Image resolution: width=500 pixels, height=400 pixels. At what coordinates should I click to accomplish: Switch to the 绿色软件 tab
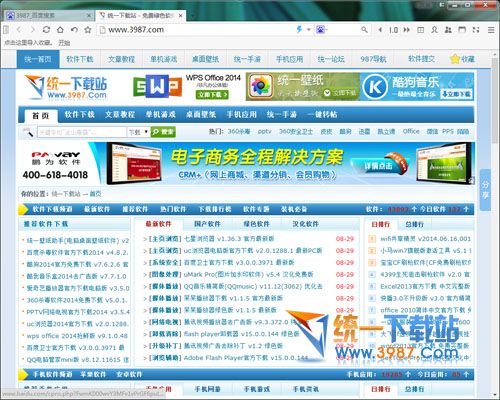coord(256,224)
